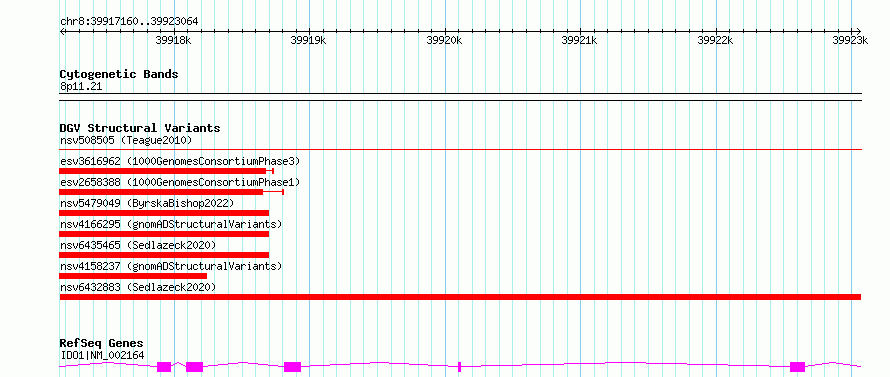The width and height of the screenshot is (890, 377).
Task: Open variant esv2658388 label
Action: coord(180,182)
